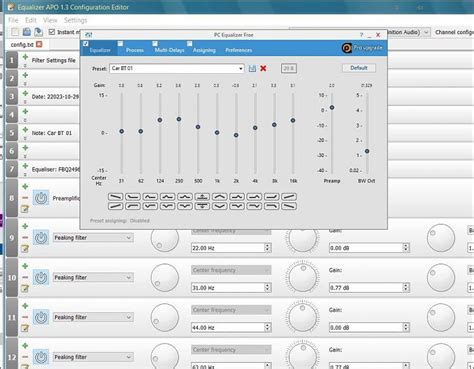Remove row 11 filter with red minus
474x369 pixels.
pos(25,317)
